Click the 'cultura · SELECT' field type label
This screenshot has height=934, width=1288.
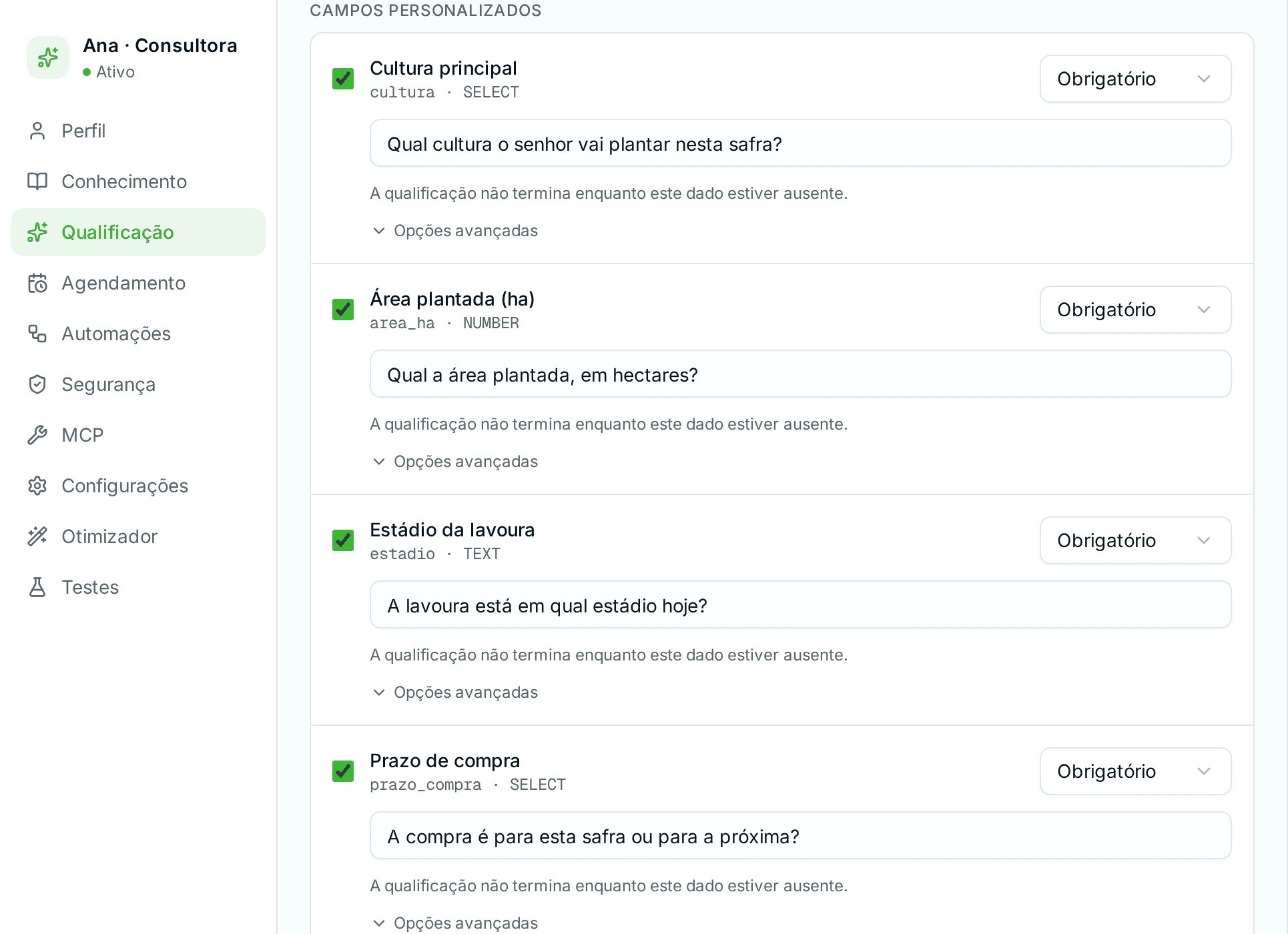coord(444,92)
